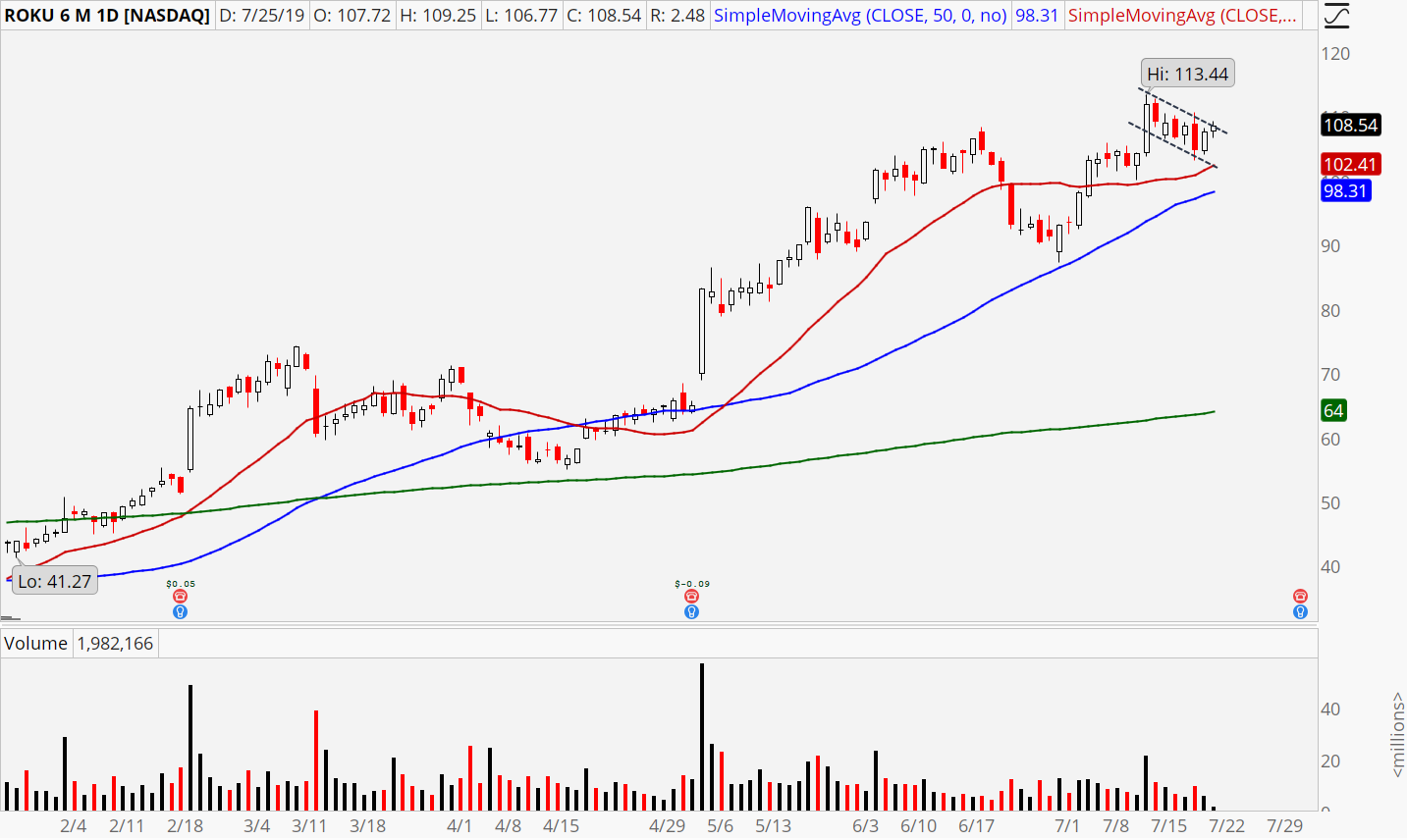1407x840 pixels.
Task: Click the lightbulb icon below the $0.05 earnings
Action: (x=180, y=612)
